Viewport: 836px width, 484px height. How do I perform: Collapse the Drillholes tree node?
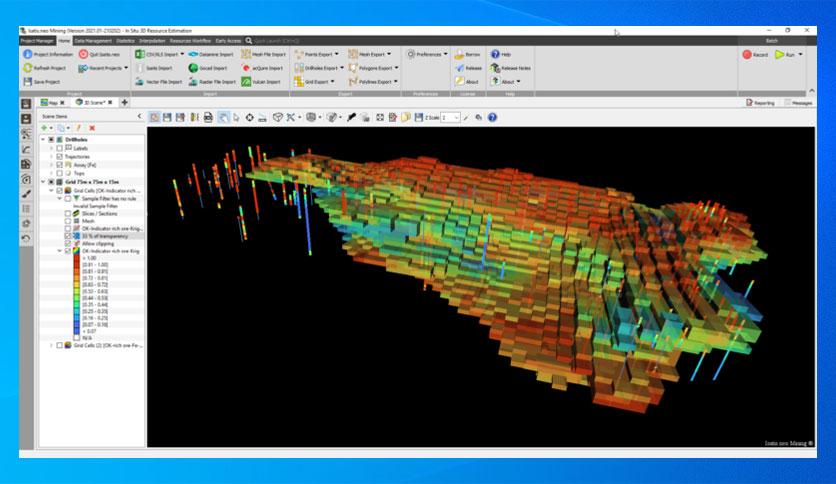click(43, 140)
